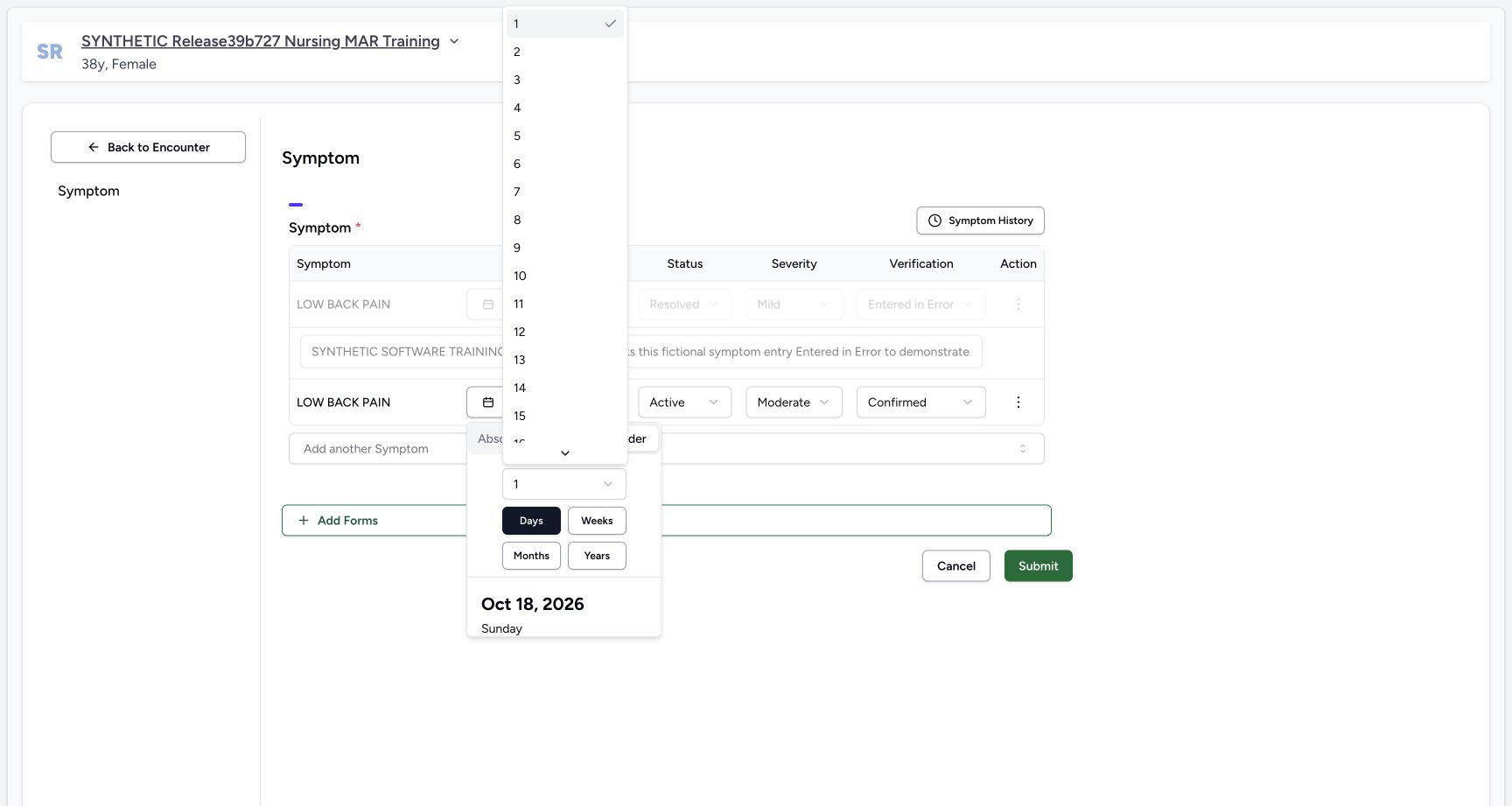This screenshot has width=1512, height=806.
Task: Select Symptom in the left sidebar
Action: [x=88, y=191]
